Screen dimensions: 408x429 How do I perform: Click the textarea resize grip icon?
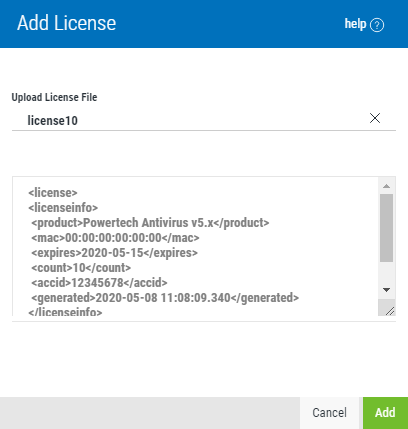(x=390, y=311)
